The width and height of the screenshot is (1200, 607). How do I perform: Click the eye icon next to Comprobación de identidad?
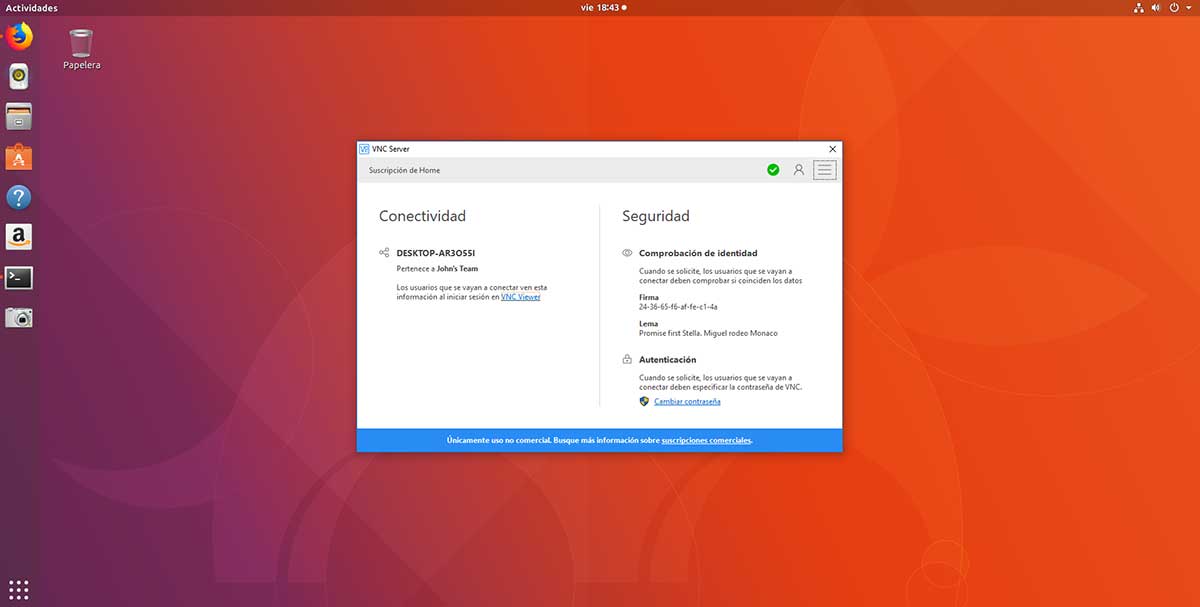[627, 253]
